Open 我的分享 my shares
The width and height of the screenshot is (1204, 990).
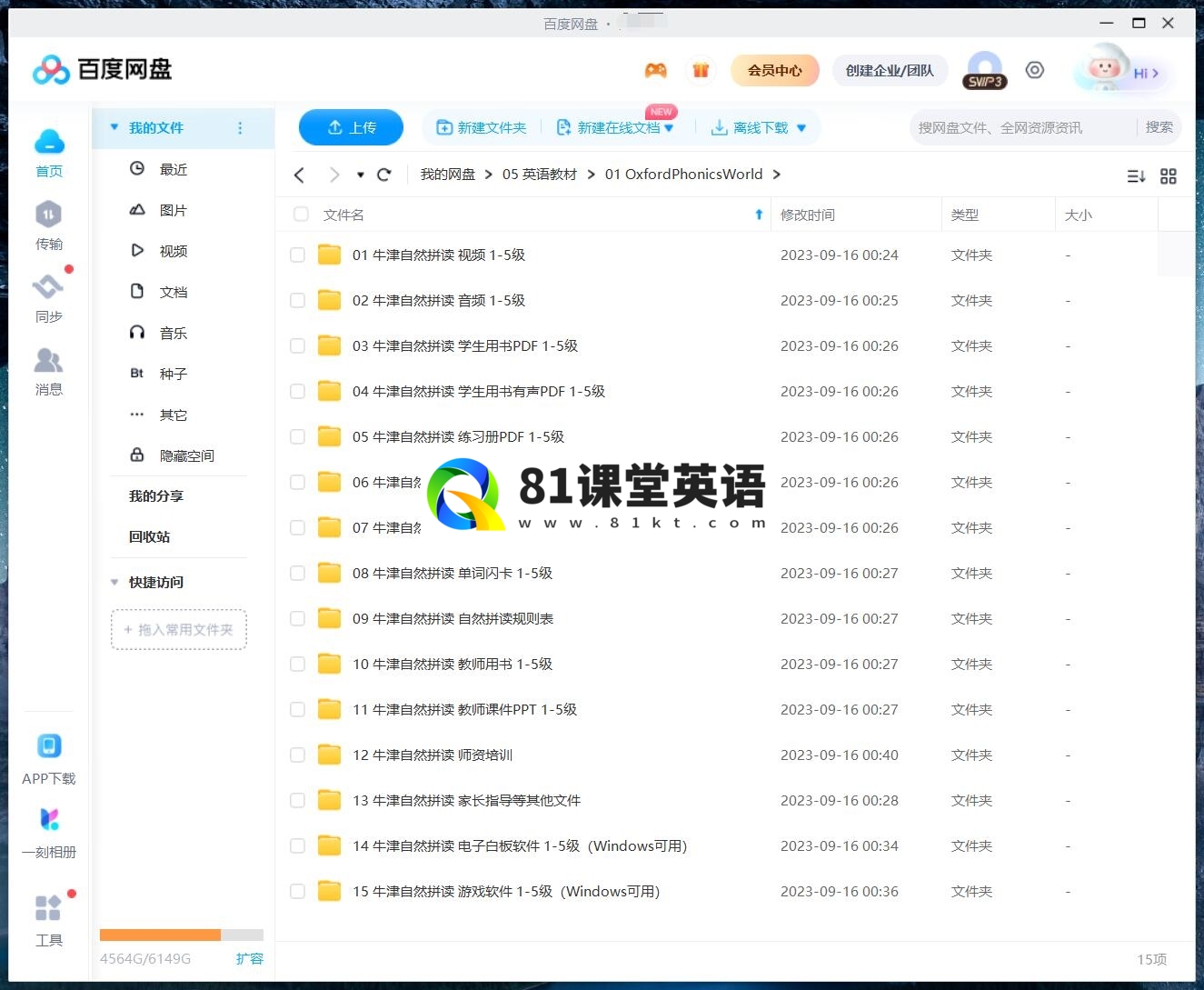156,496
